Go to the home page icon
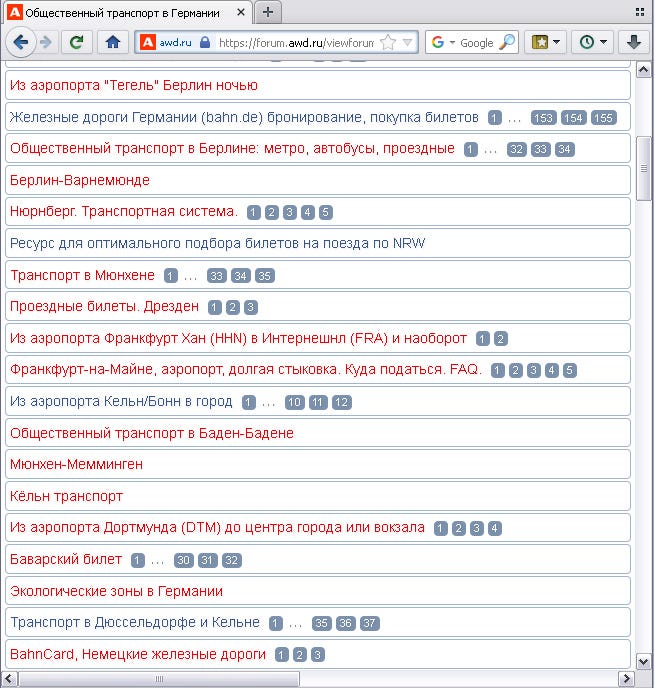Screen dimensions: 655x688 tap(113, 42)
